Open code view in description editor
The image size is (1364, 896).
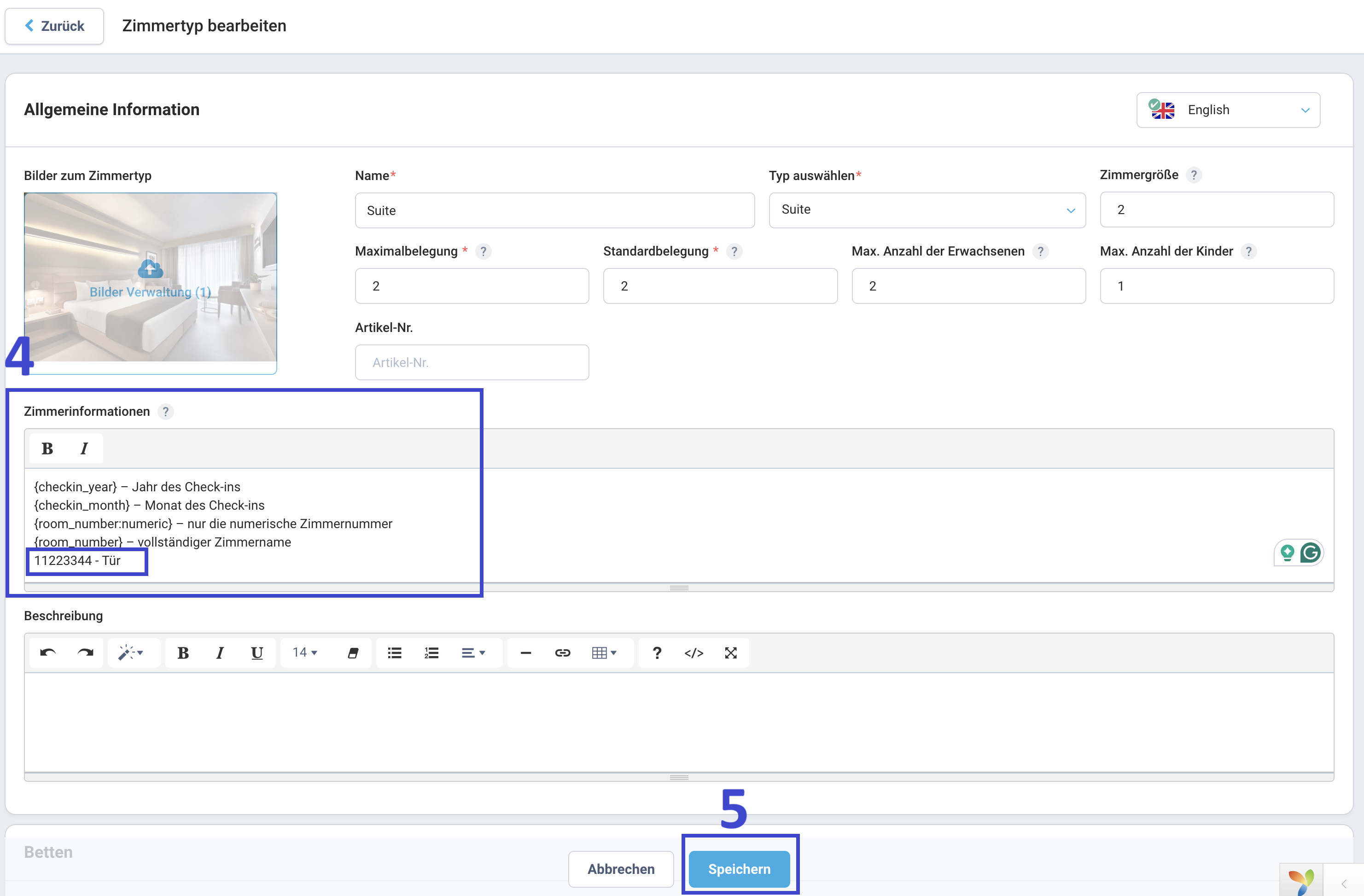tap(694, 652)
